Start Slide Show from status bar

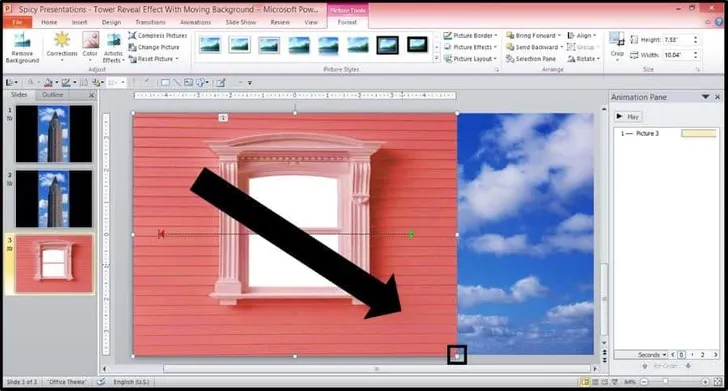click(x=615, y=382)
